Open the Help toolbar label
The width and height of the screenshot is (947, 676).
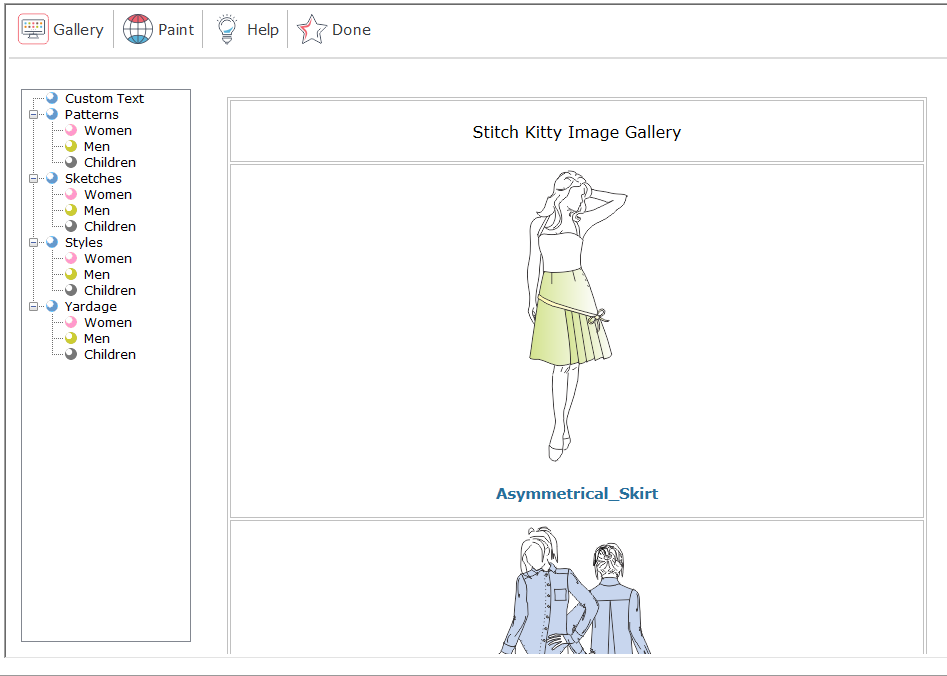[x=263, y=30]
